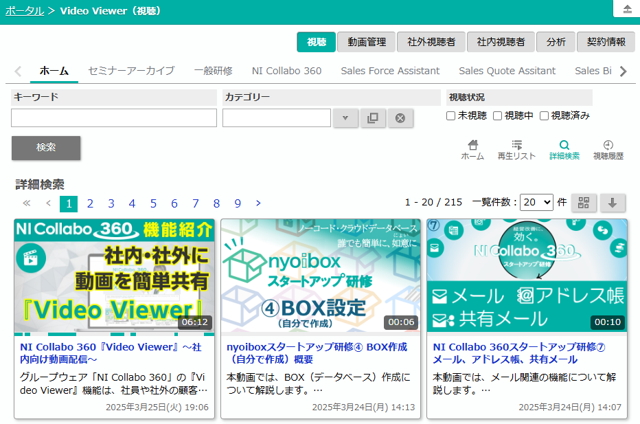Go to page 4 of results
Image resolution: width=640 pixels, height=424 pixels.
[132, 203]
